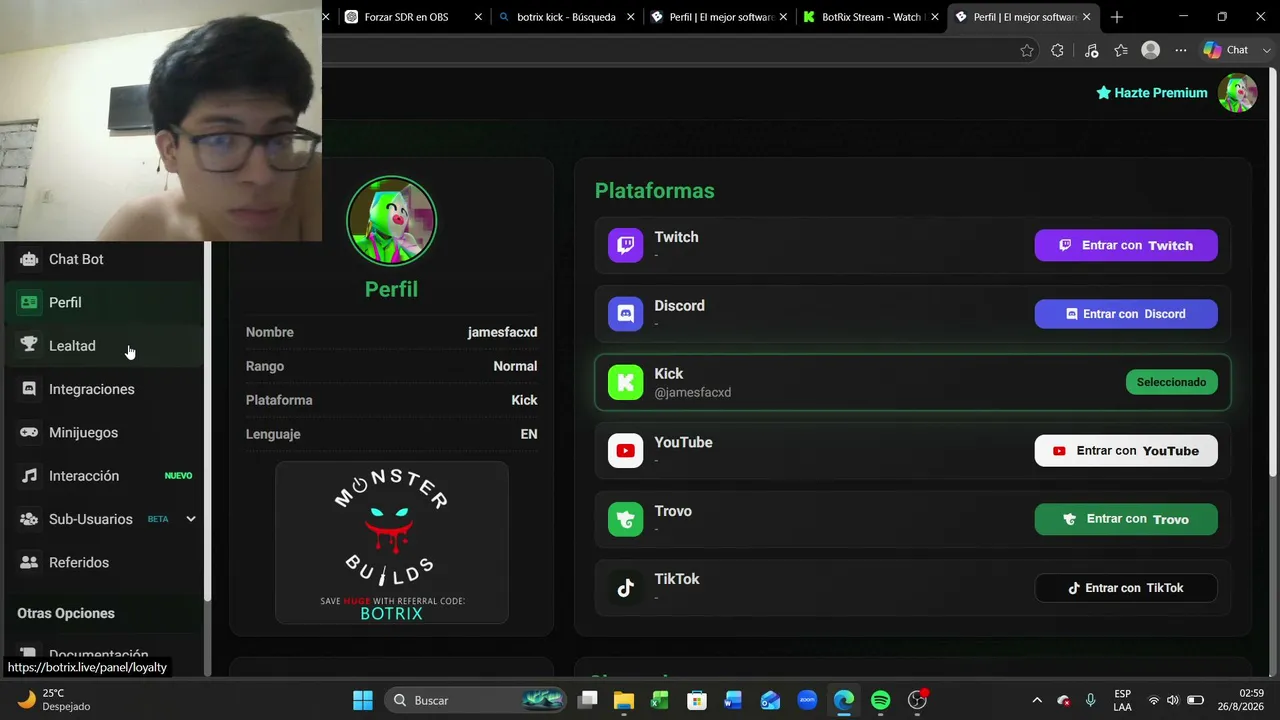Open OBS Studio from the taskbar
The height and width of the screenshot is (720, 1280).
[917, 700]
